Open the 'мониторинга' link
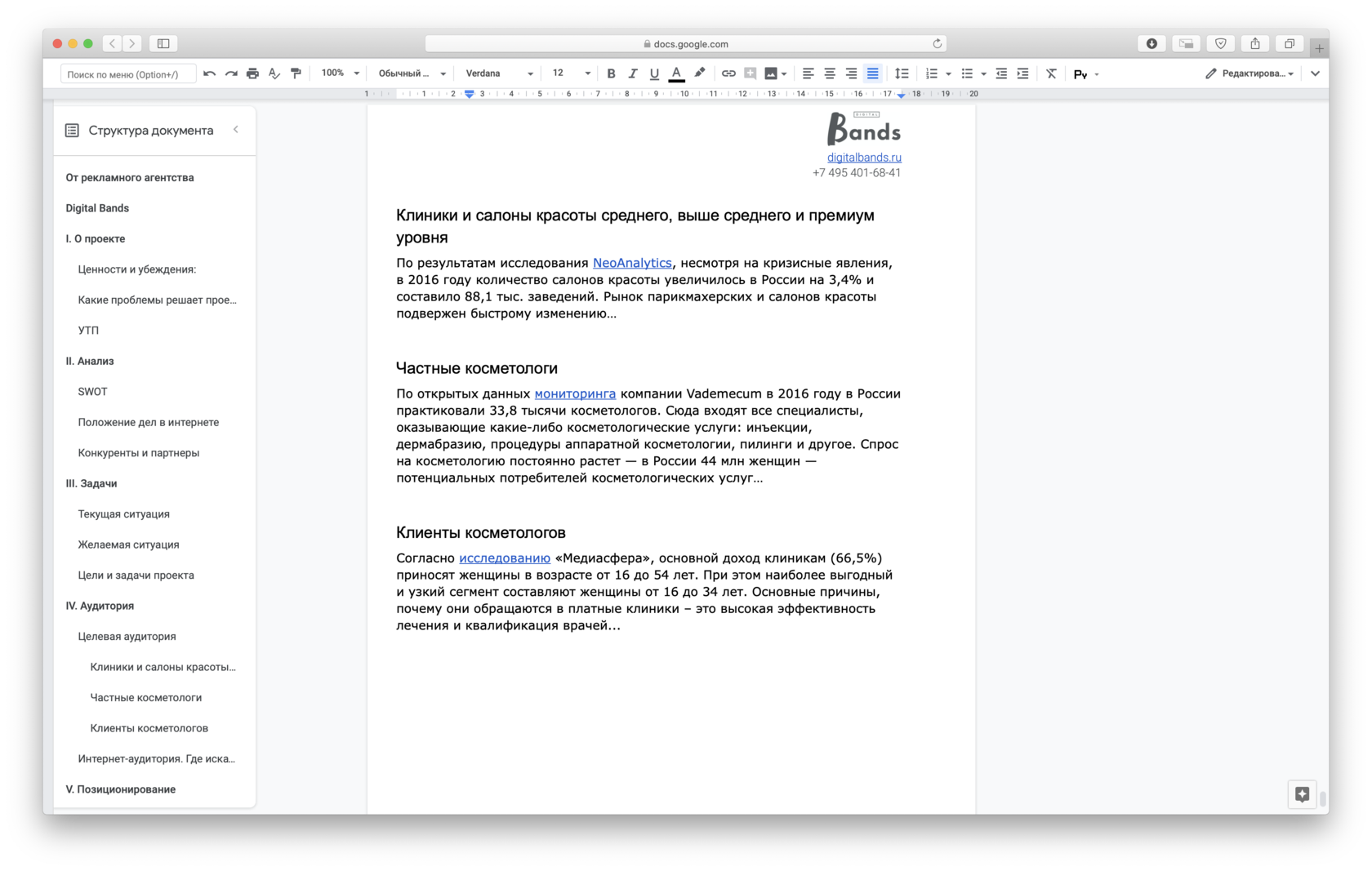This screenshot has width=1372, height=871. [x=575, y=393]
